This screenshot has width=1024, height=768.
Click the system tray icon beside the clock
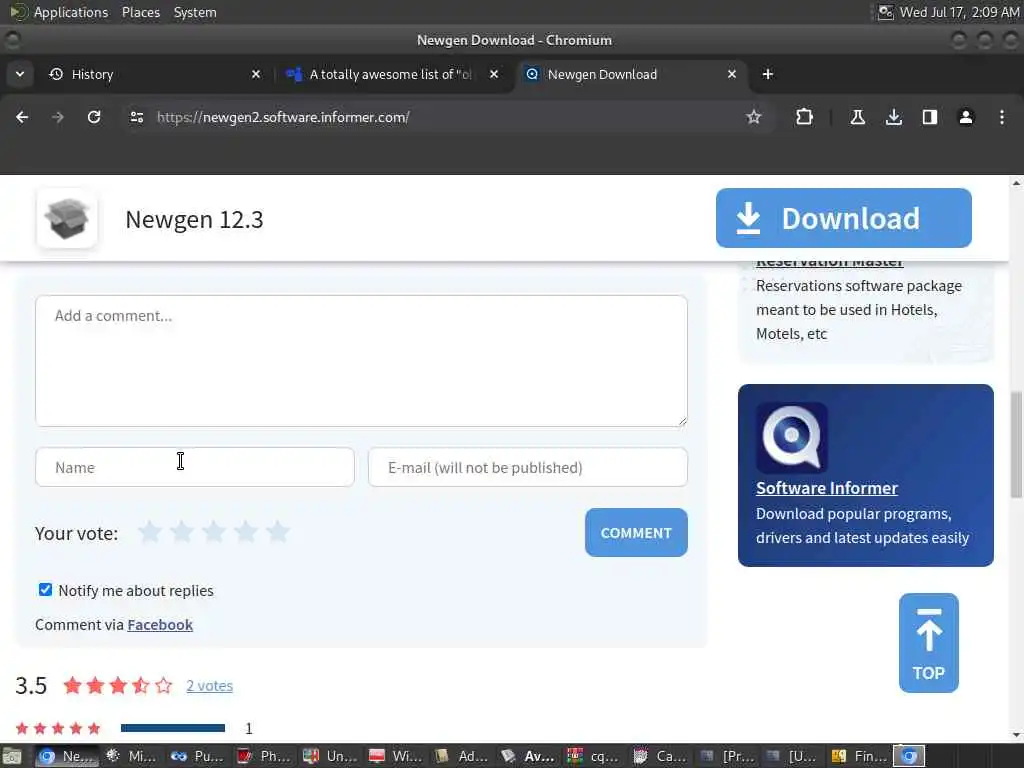pyautogui.click(x=886, y=12)
